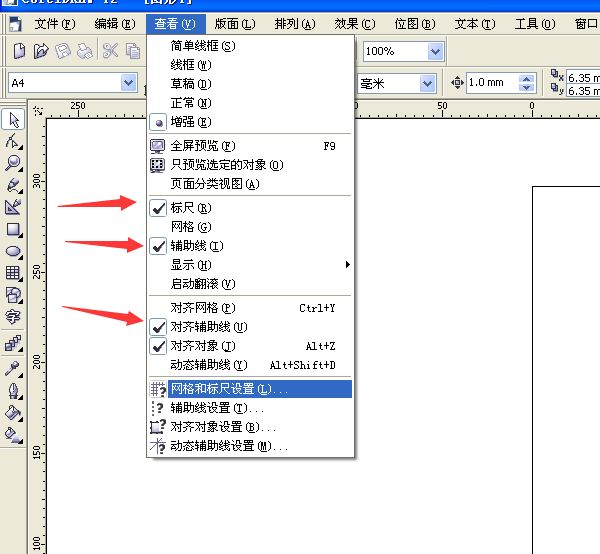600x554 pixels.
Task: Select the Basic shapes tool
Action: click(13, 295)
